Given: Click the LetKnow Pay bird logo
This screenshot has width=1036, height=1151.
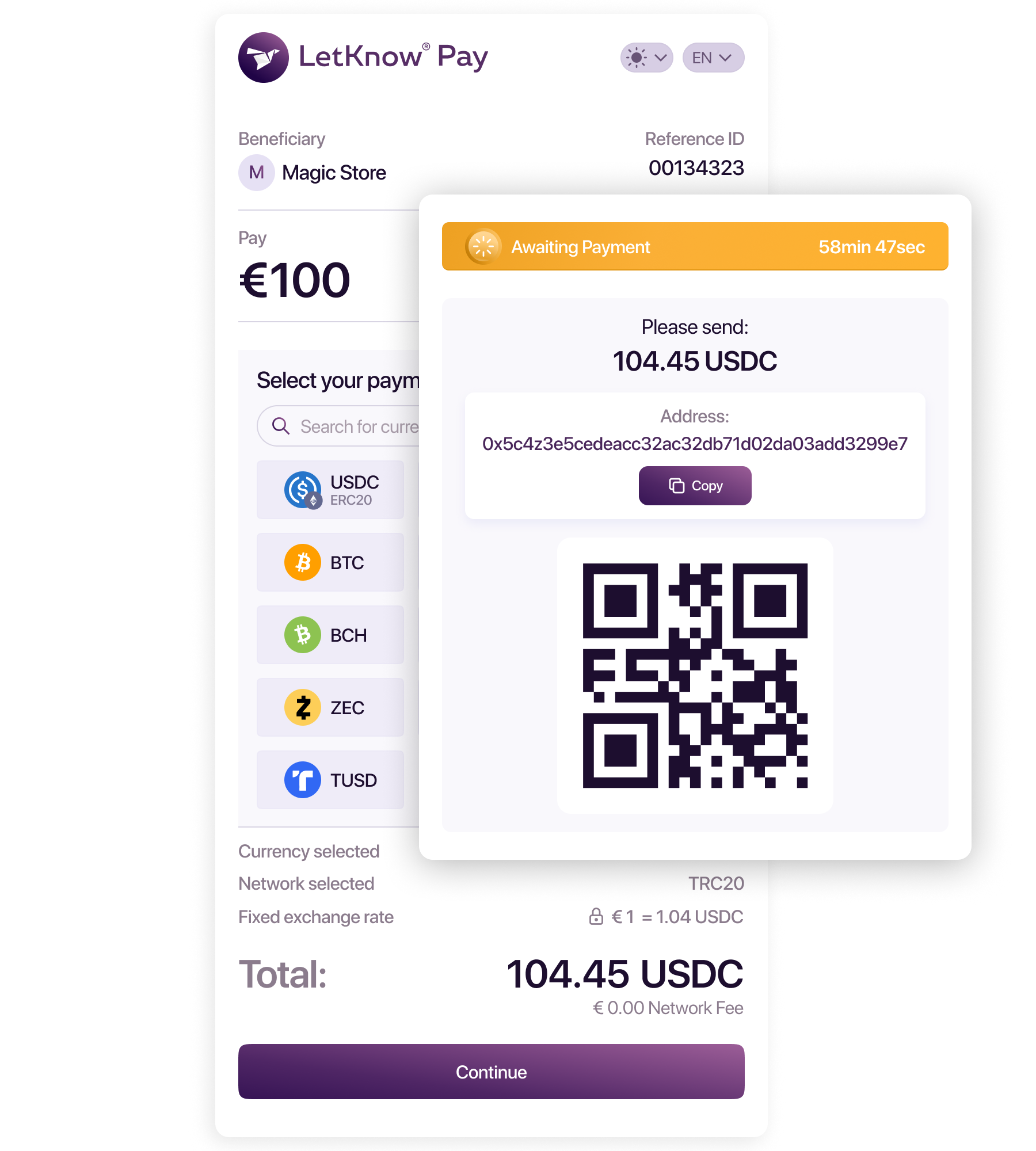Looking at the screenshot, I should click(264, 58).
